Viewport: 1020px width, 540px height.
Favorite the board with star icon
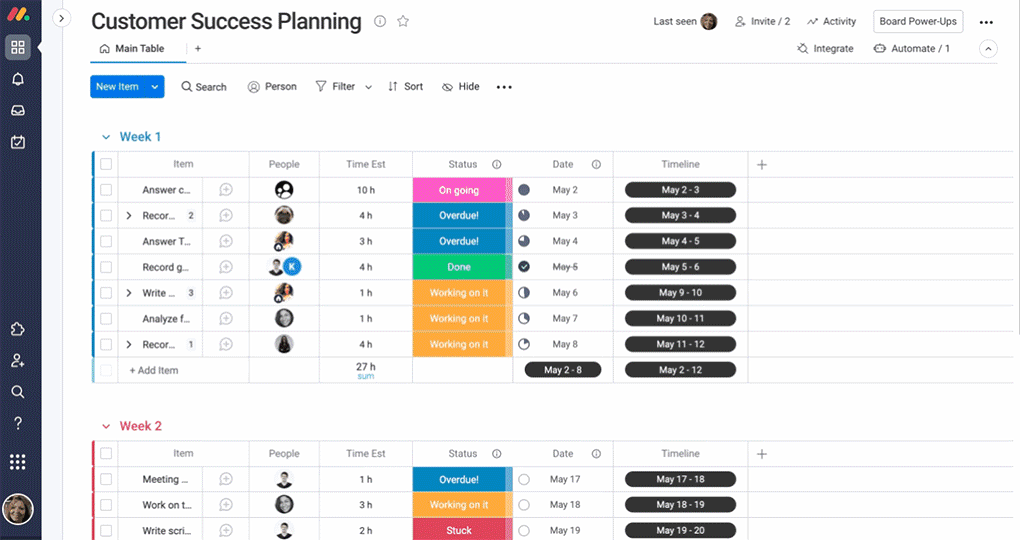(x=403, y=21)
